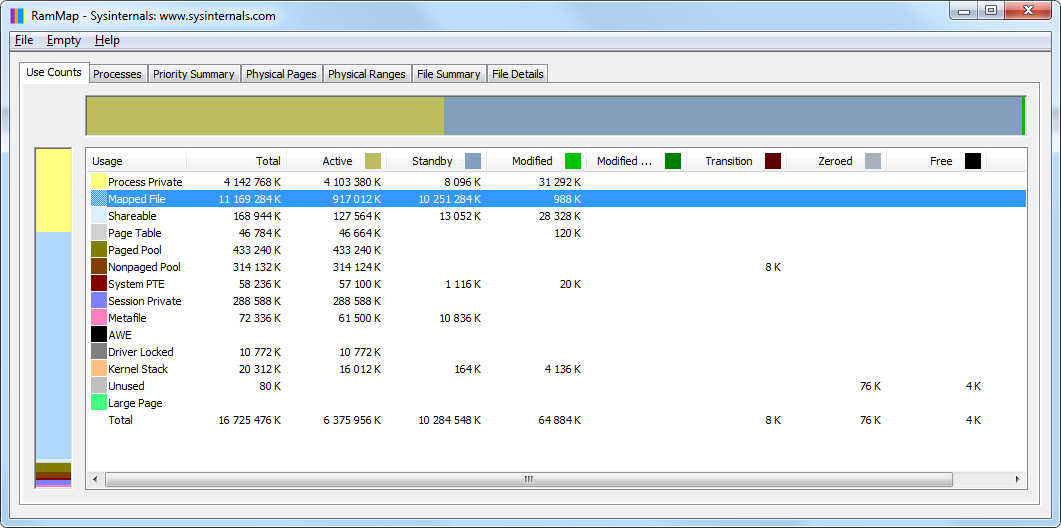The width and height of the screenshot is (1061, 528).
Task: Click the olive Paged Pool color box
Action: 99,250
